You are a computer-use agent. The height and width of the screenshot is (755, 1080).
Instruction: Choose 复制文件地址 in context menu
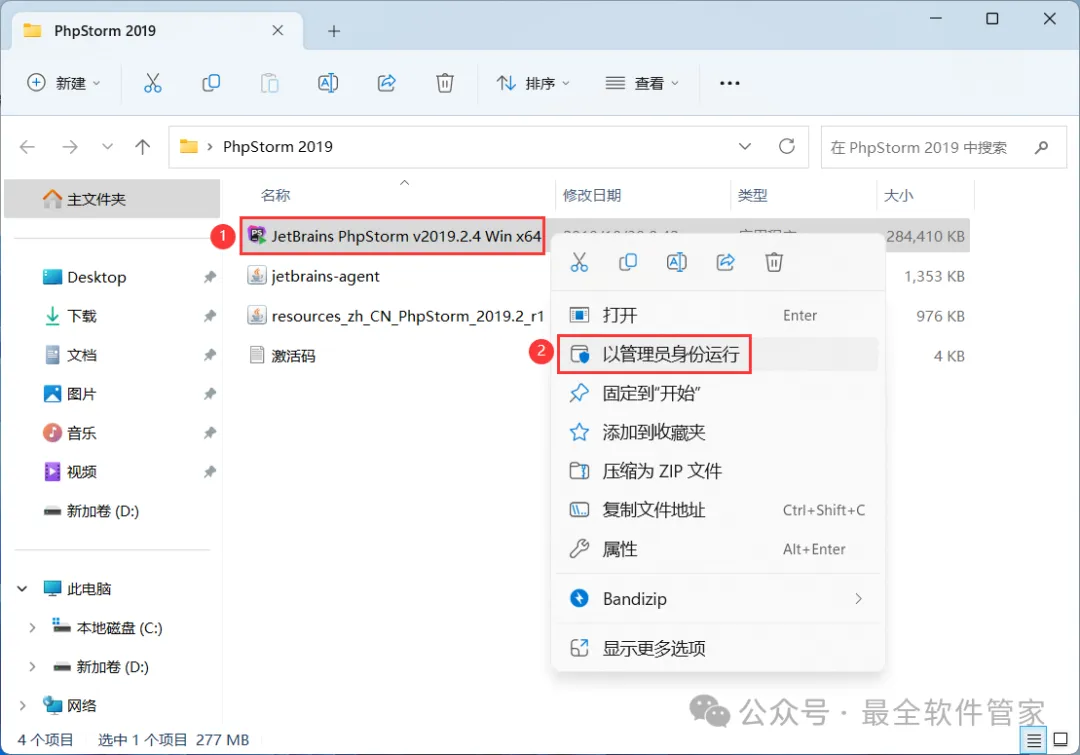(x=718, y=510)
